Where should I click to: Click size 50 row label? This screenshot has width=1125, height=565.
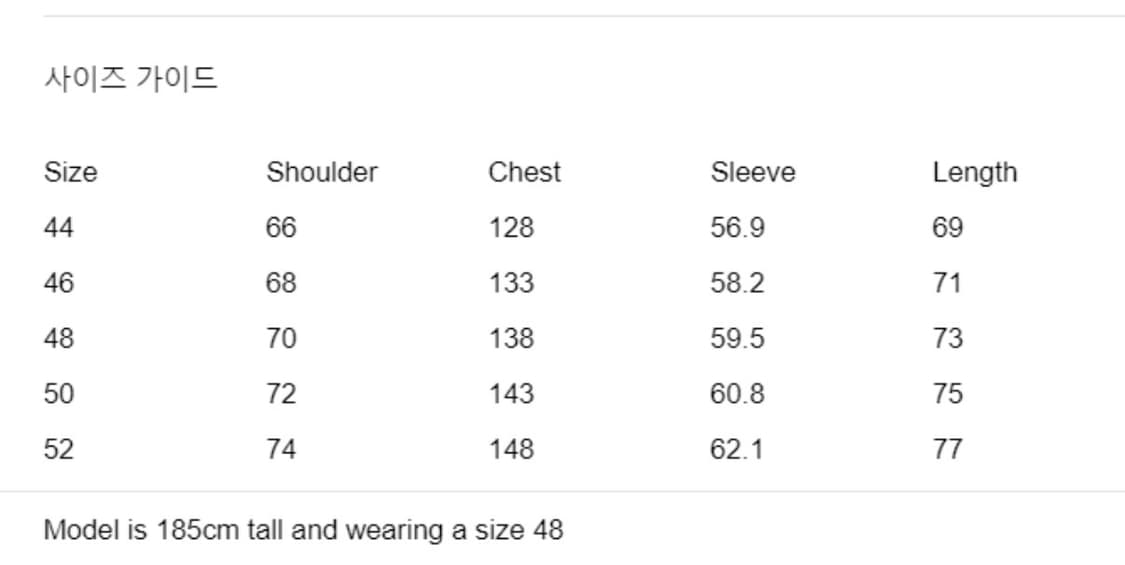pos(59,394)
